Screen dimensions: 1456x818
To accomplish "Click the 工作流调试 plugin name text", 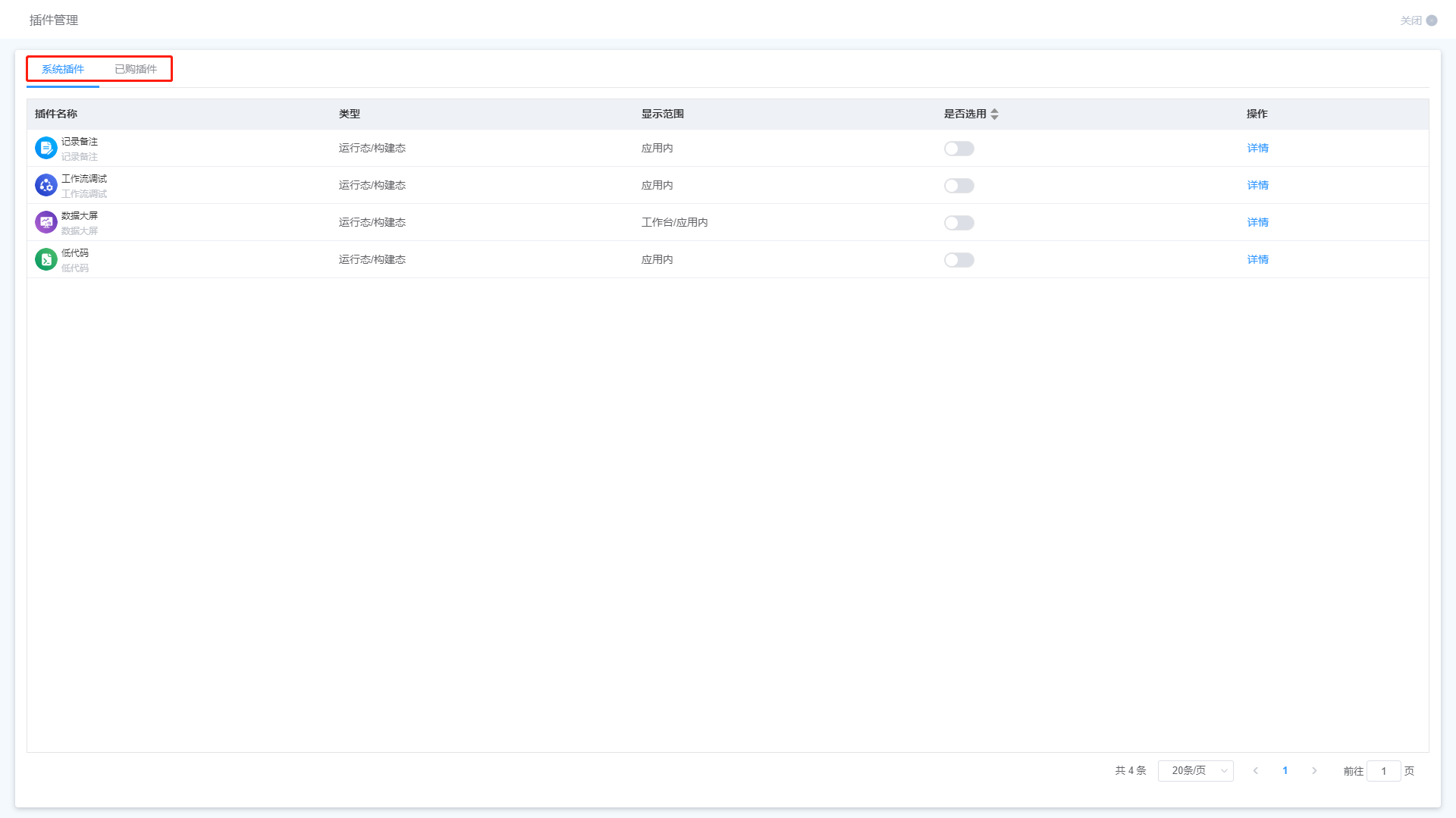I will tap(84, 179).
